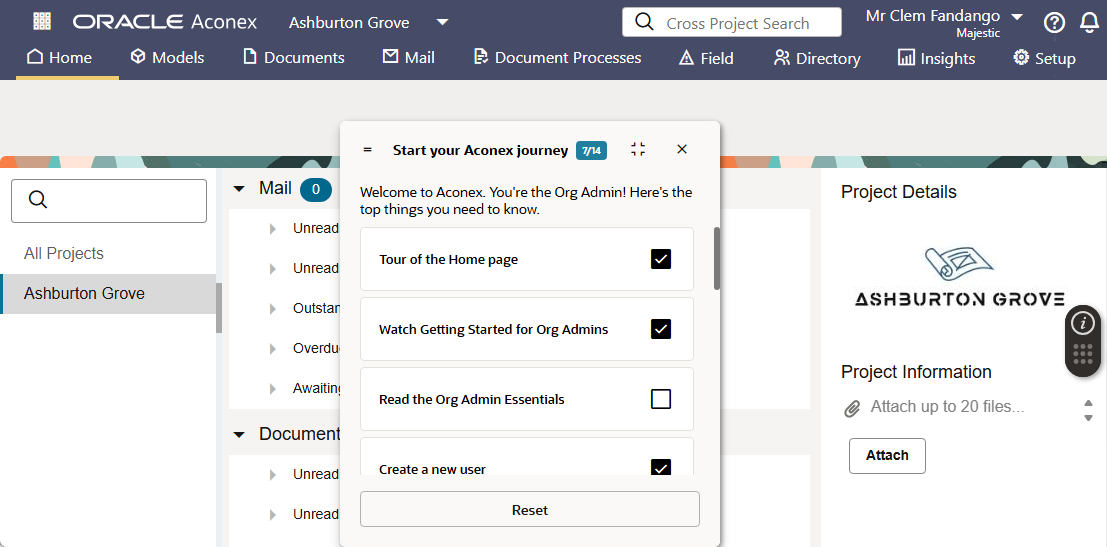Uncheck Watch Getting Started for Org Admins
This screenshot has height=547, width=1107.
tap(661, 329)
